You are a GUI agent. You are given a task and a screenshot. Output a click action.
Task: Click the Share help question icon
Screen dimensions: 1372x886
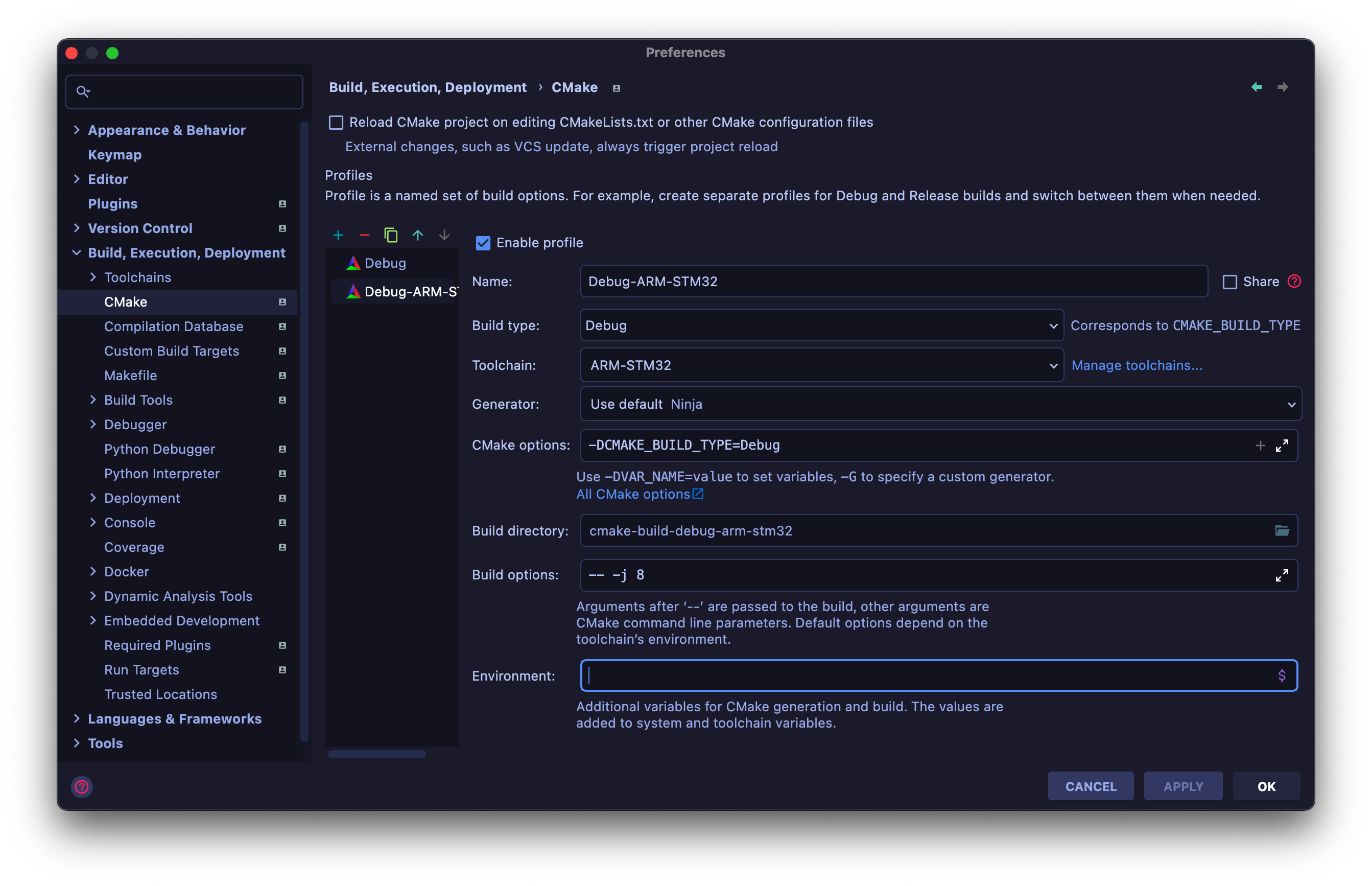click(1294, 281)
